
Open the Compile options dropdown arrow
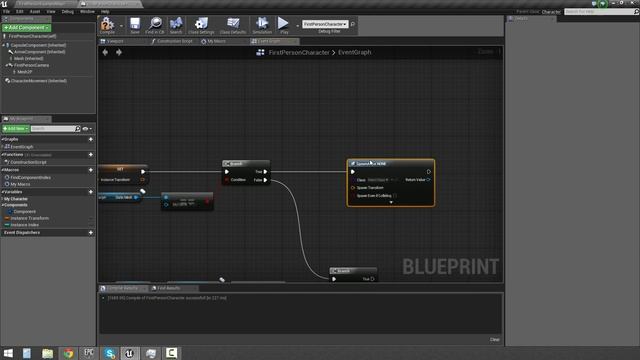(x=121, y=25)
